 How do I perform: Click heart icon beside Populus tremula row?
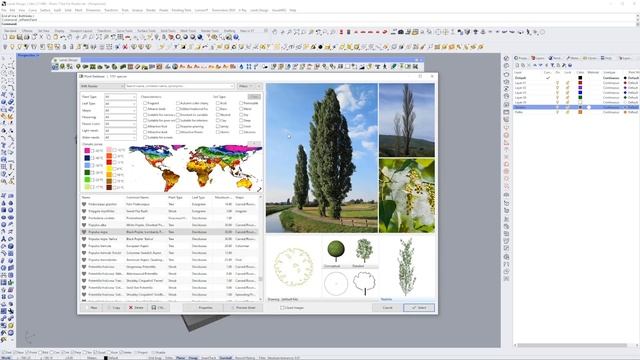pos(84,246)
